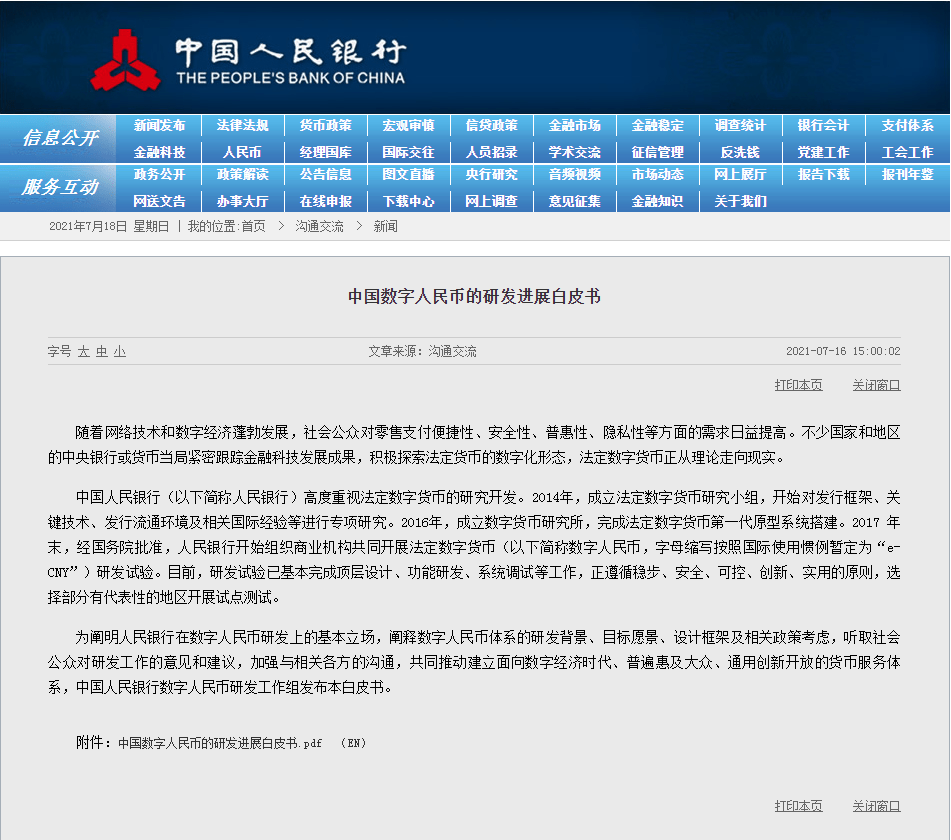The width and height of the screenshot is (951, 840).
Task: Set font size to 中
Action: 101,352
